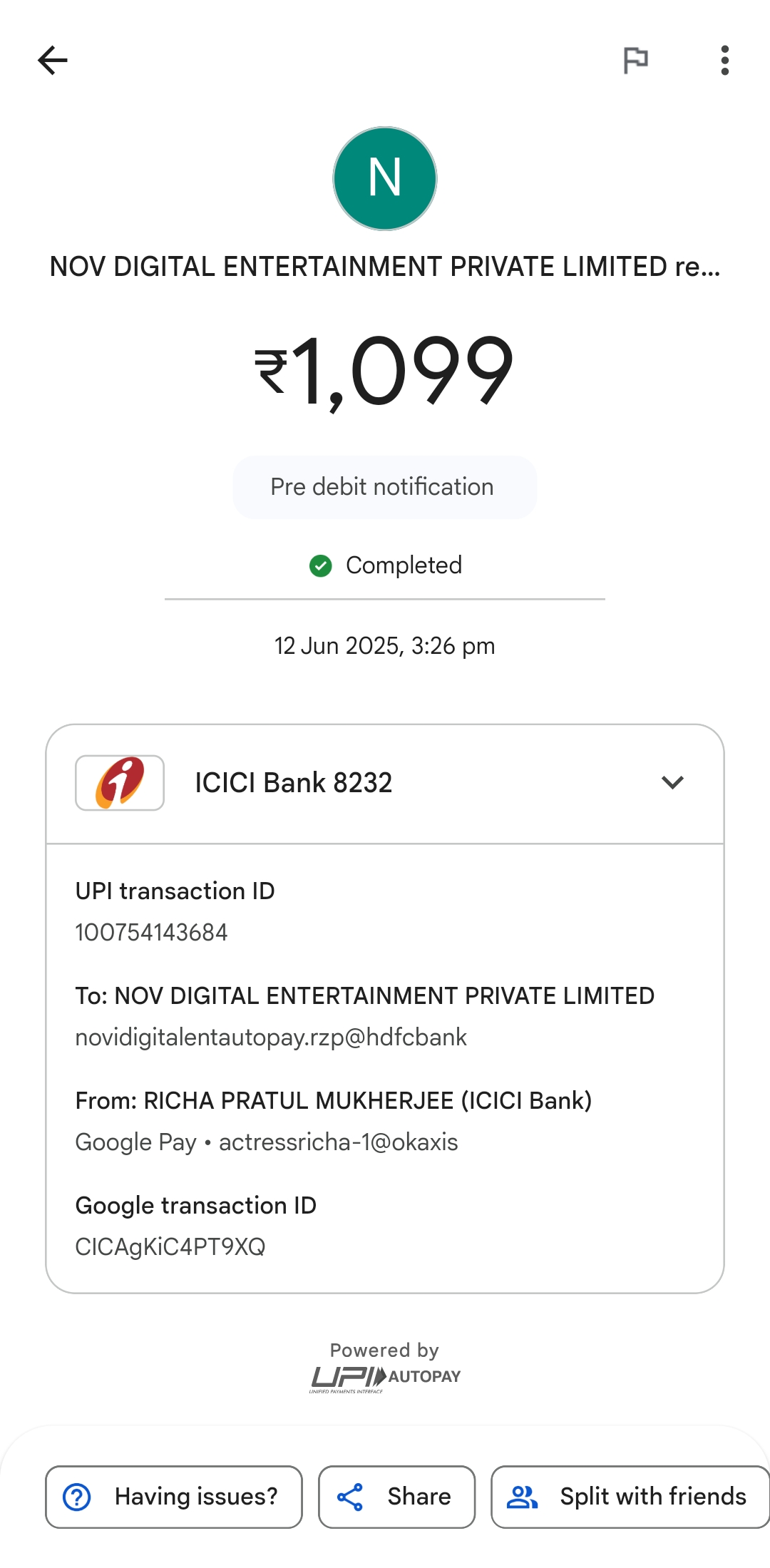Expand the ICICI Bank 8232 chevron
The image size is (770, 1568).
672,783
